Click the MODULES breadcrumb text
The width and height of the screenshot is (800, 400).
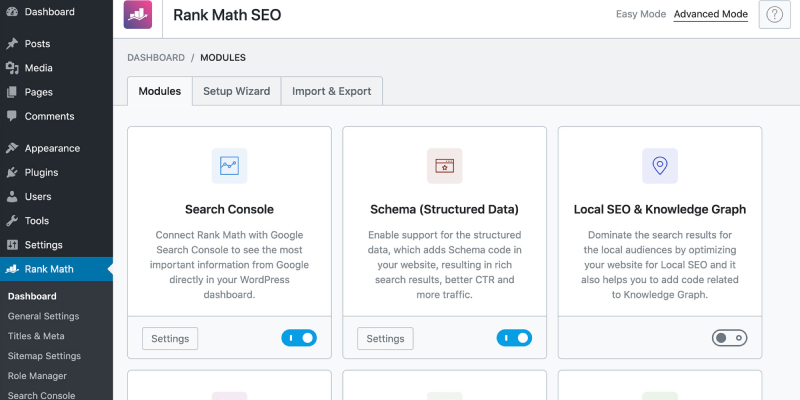(x=223, y=58)
